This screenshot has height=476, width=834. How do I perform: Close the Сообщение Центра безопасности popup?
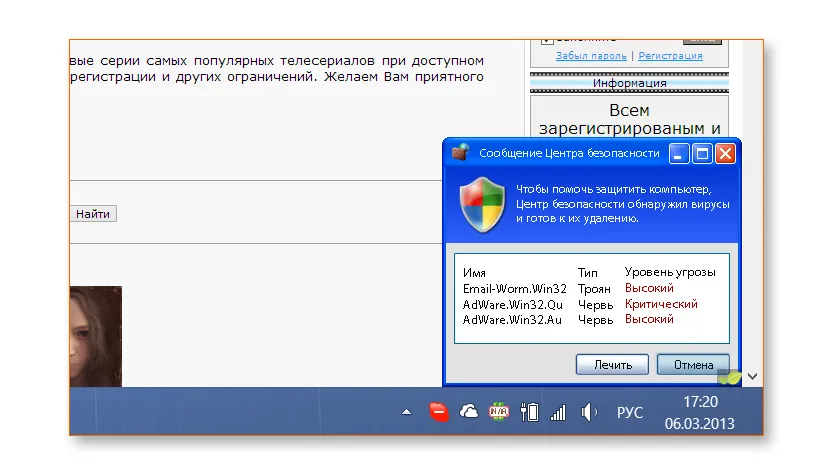[x=725, y=154]
